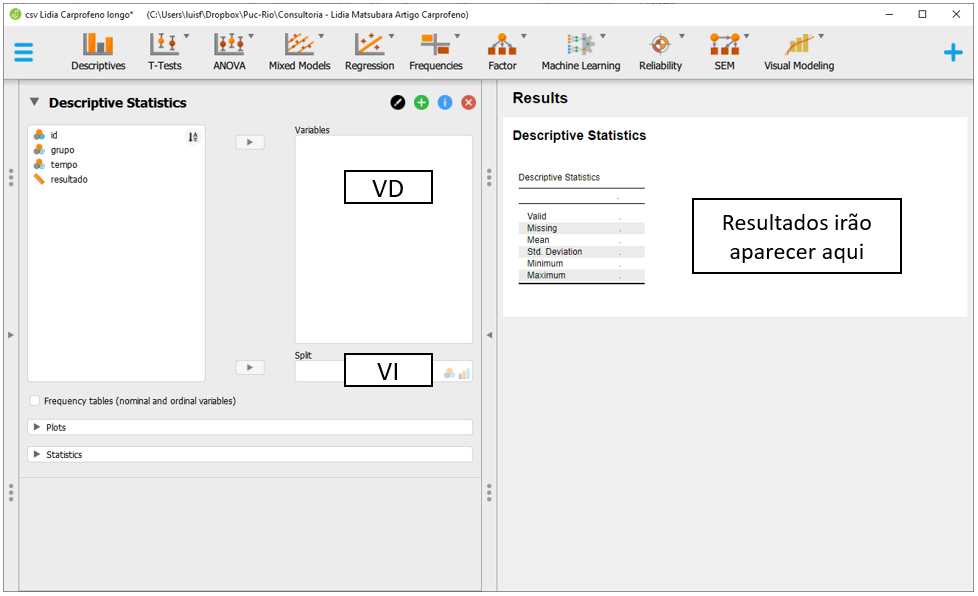Viewport: 978px width, 596px height.
Task: Open the Reliability menu
Action: tap(660, 52)
